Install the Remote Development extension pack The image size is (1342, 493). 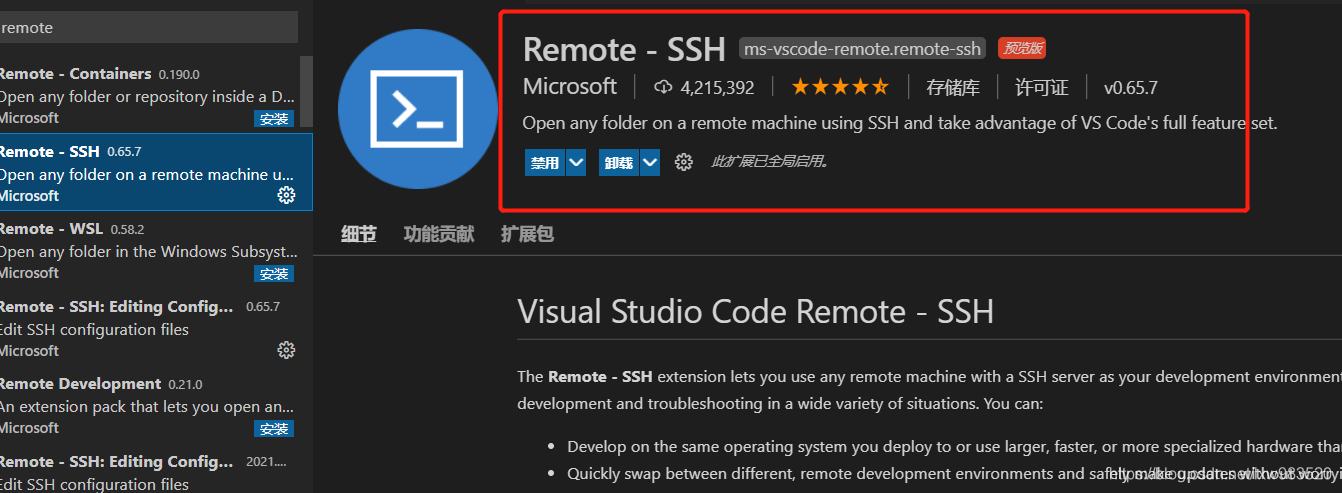[x=273, y=429]
